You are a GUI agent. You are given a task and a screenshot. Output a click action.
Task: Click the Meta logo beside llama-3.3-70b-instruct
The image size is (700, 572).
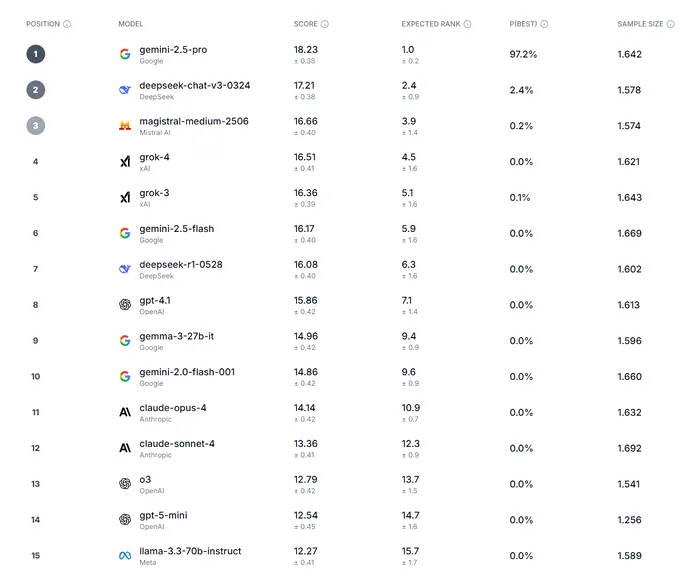click(125, 555)
